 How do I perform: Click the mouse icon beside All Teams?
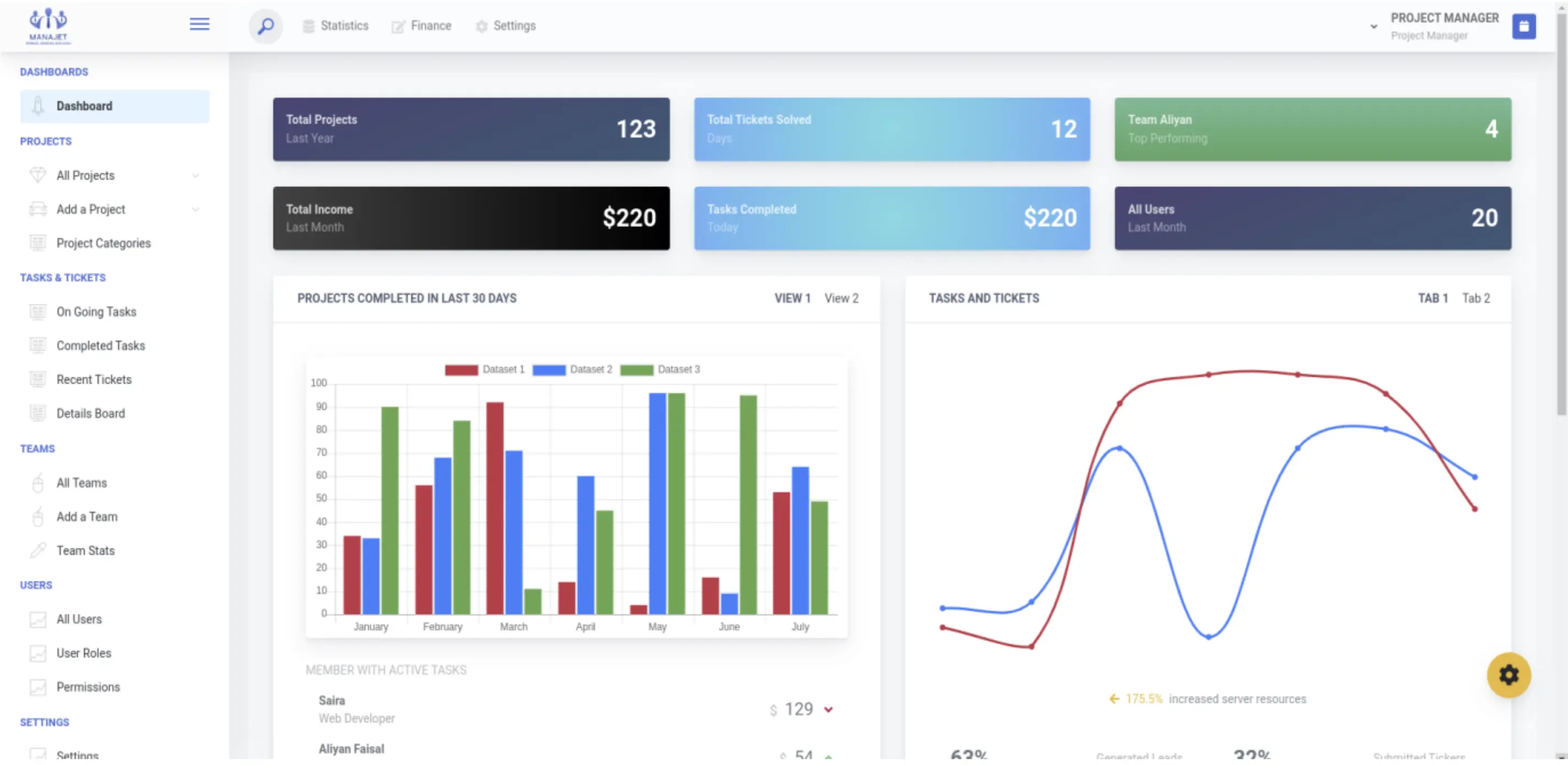[x=38, y=483]
